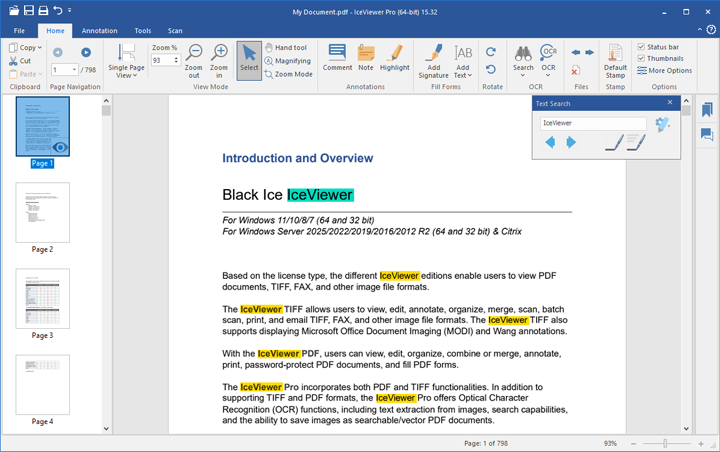Open comments panel icon on right sidebar
720x452 pixels.
point(707,134)
